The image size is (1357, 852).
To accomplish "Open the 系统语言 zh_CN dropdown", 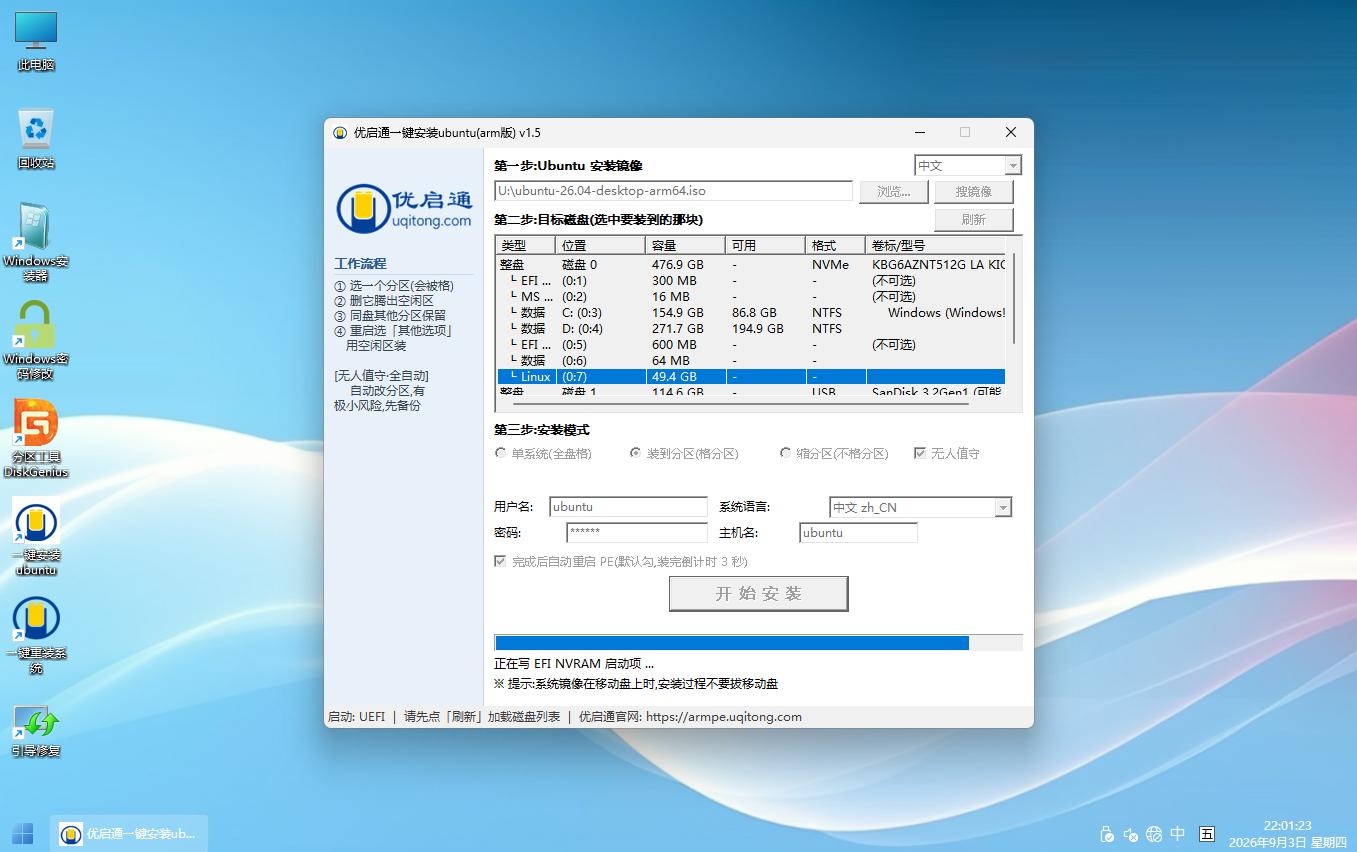I will pyautogui.click(x=920, y=507).
